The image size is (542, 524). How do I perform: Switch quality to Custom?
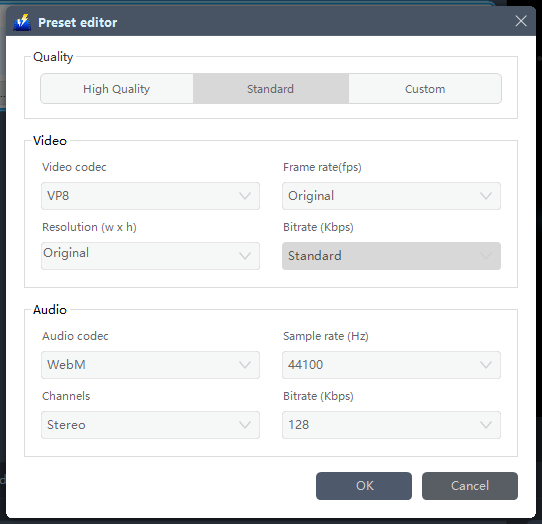(x=425, y=89)
